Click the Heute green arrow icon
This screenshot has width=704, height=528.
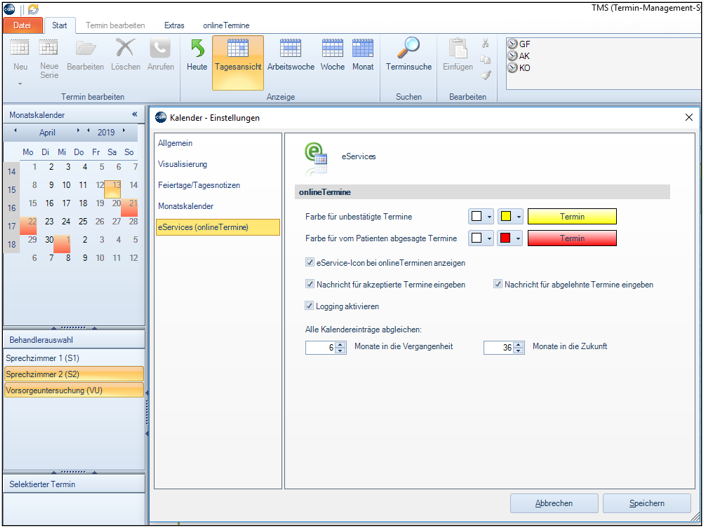197,48
